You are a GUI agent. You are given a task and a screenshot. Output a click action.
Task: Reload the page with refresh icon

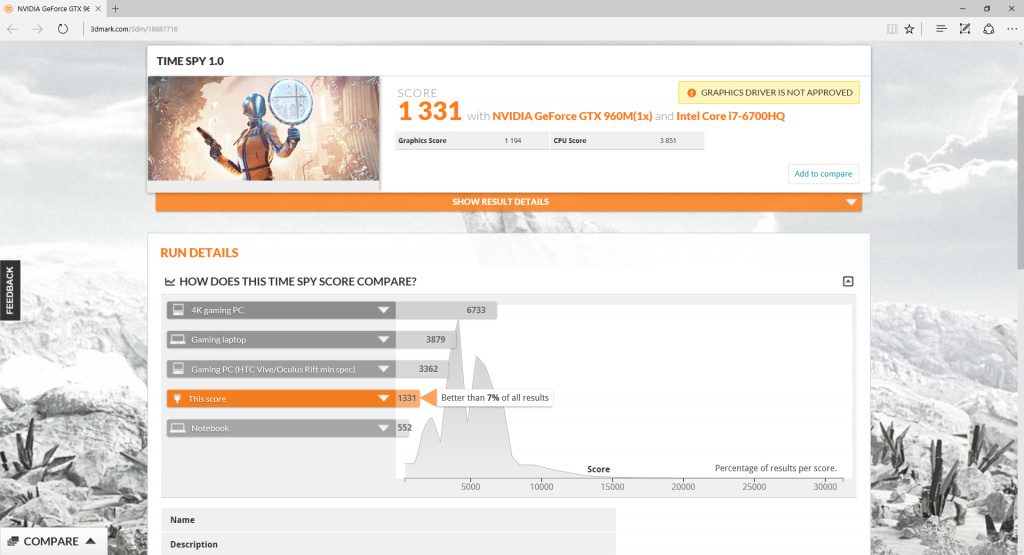pyautogui.click(x=63, y=29)
